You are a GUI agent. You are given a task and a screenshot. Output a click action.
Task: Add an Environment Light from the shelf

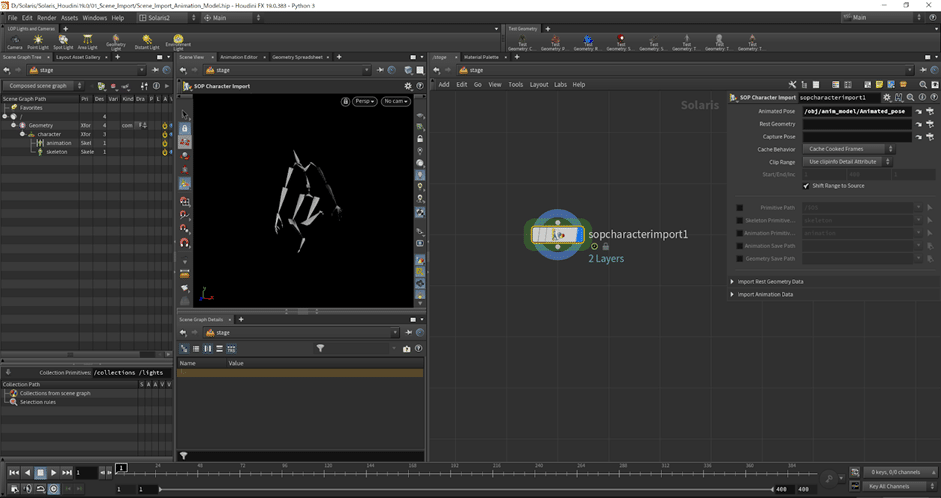178,42
